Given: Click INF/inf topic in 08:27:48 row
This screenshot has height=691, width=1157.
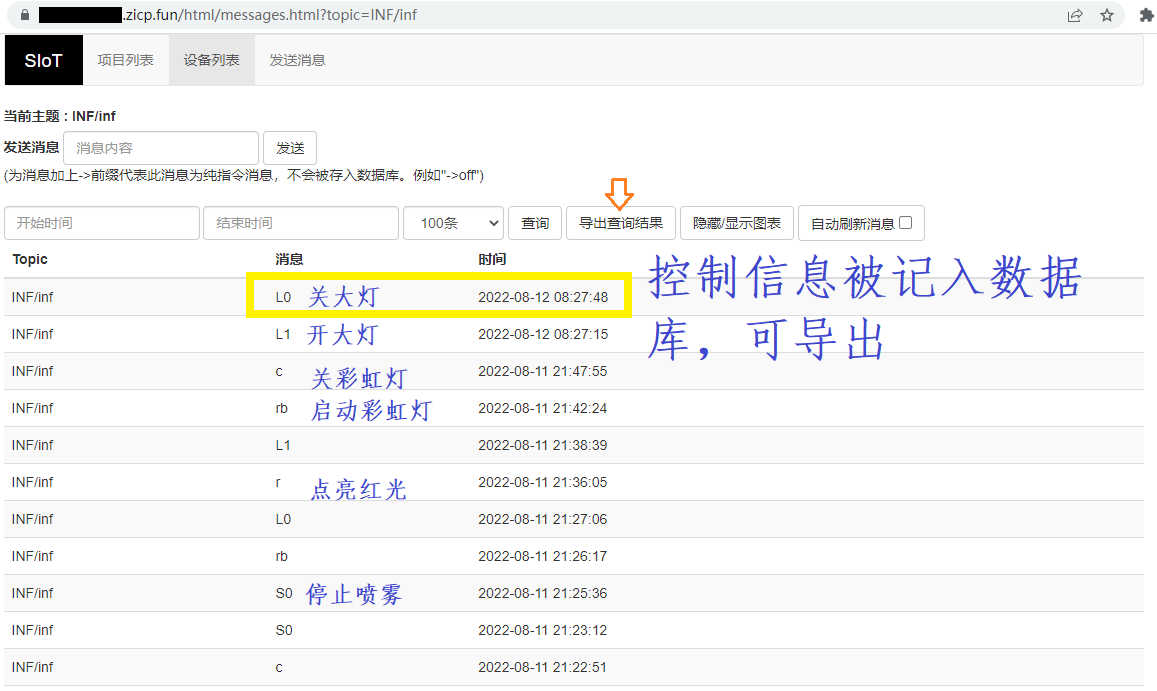Looking at the screenshot, I should tap(32, 298).
